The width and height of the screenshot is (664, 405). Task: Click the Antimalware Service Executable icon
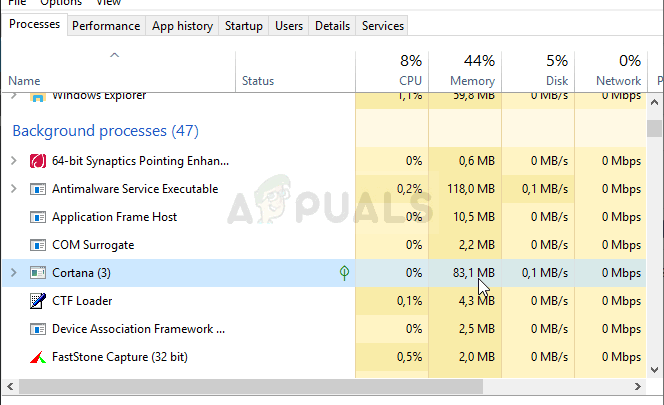click(x=38, y=188)
